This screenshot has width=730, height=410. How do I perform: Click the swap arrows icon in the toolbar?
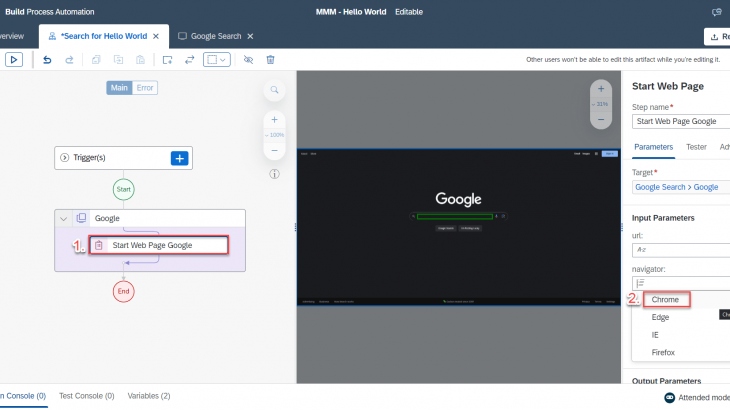pyautogui.click(x=189, y=60)
